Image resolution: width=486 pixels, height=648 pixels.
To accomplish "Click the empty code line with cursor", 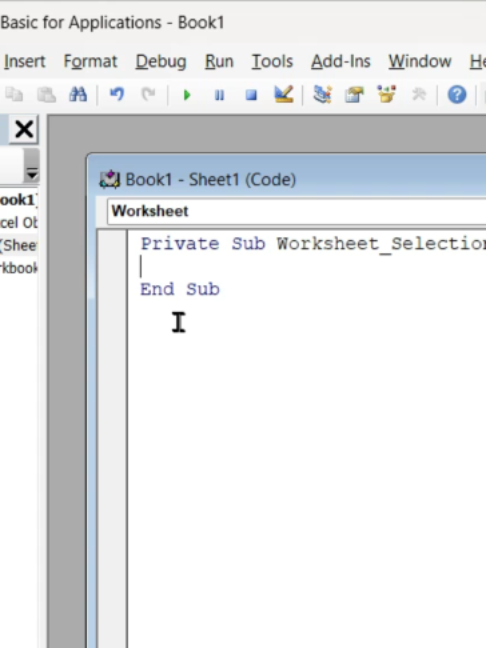I will click(x=307, y=267).
